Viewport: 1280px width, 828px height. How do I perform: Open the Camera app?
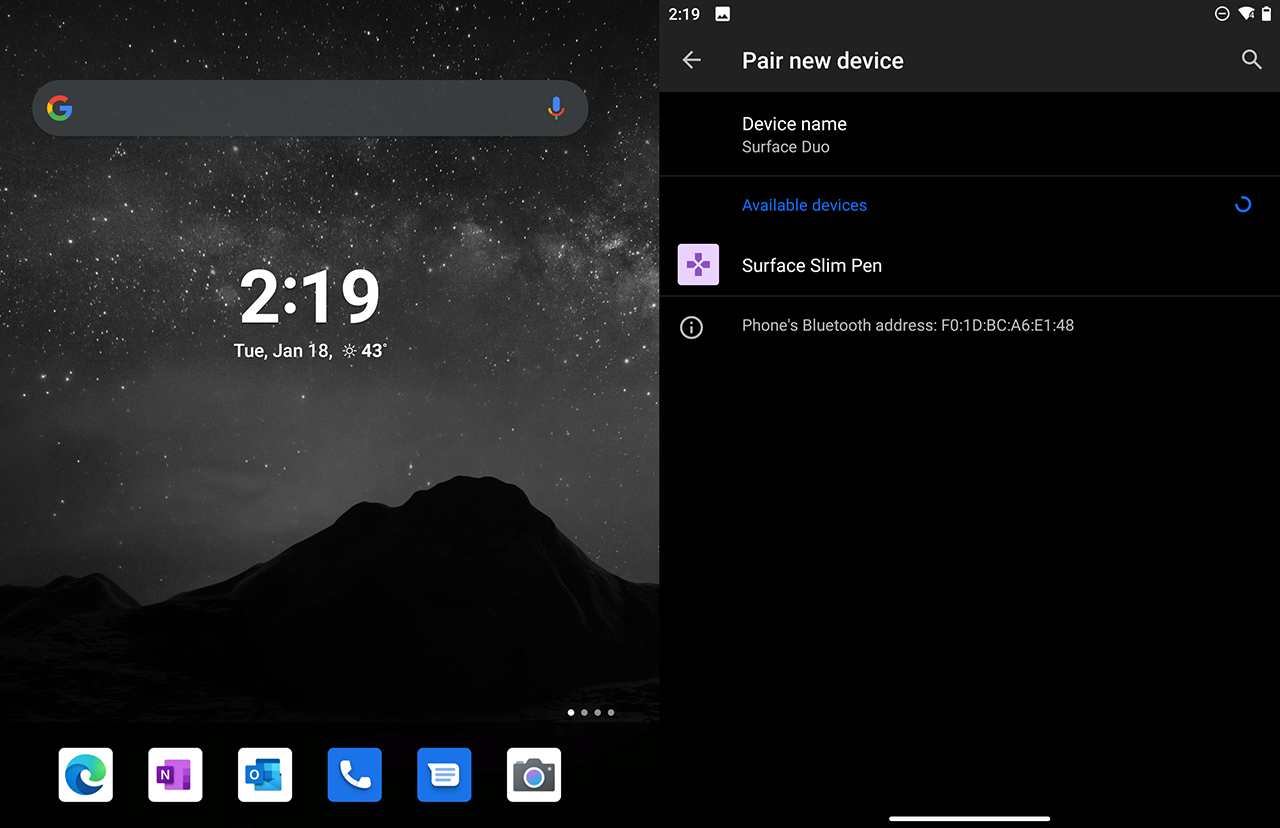tap(534, 775)
